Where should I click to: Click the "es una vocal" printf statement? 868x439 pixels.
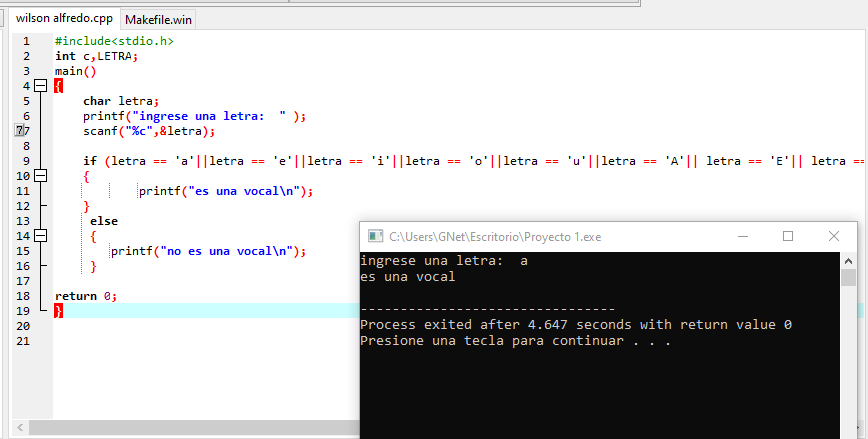tap(225, 191)
